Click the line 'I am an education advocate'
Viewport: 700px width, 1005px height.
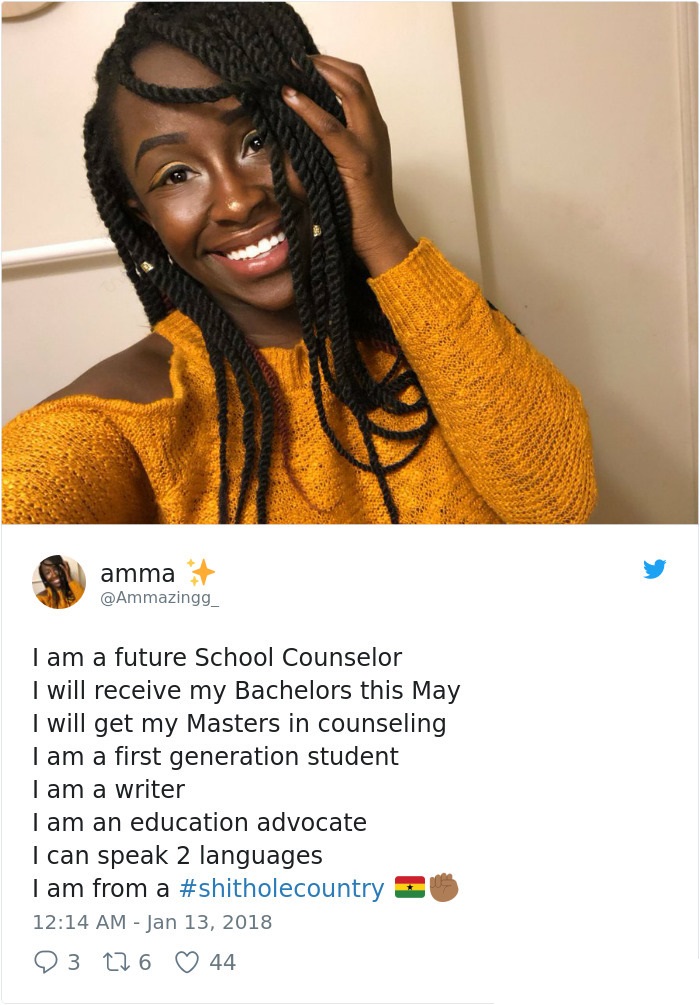point(200,822)
